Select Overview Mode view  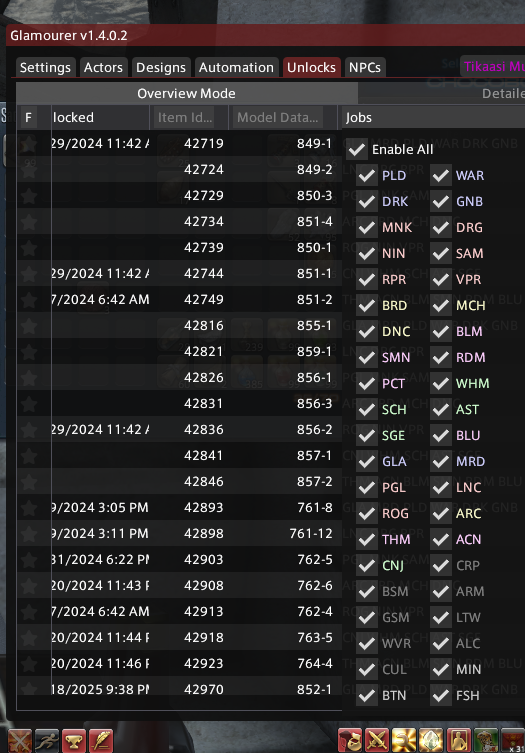click(187, 93)
